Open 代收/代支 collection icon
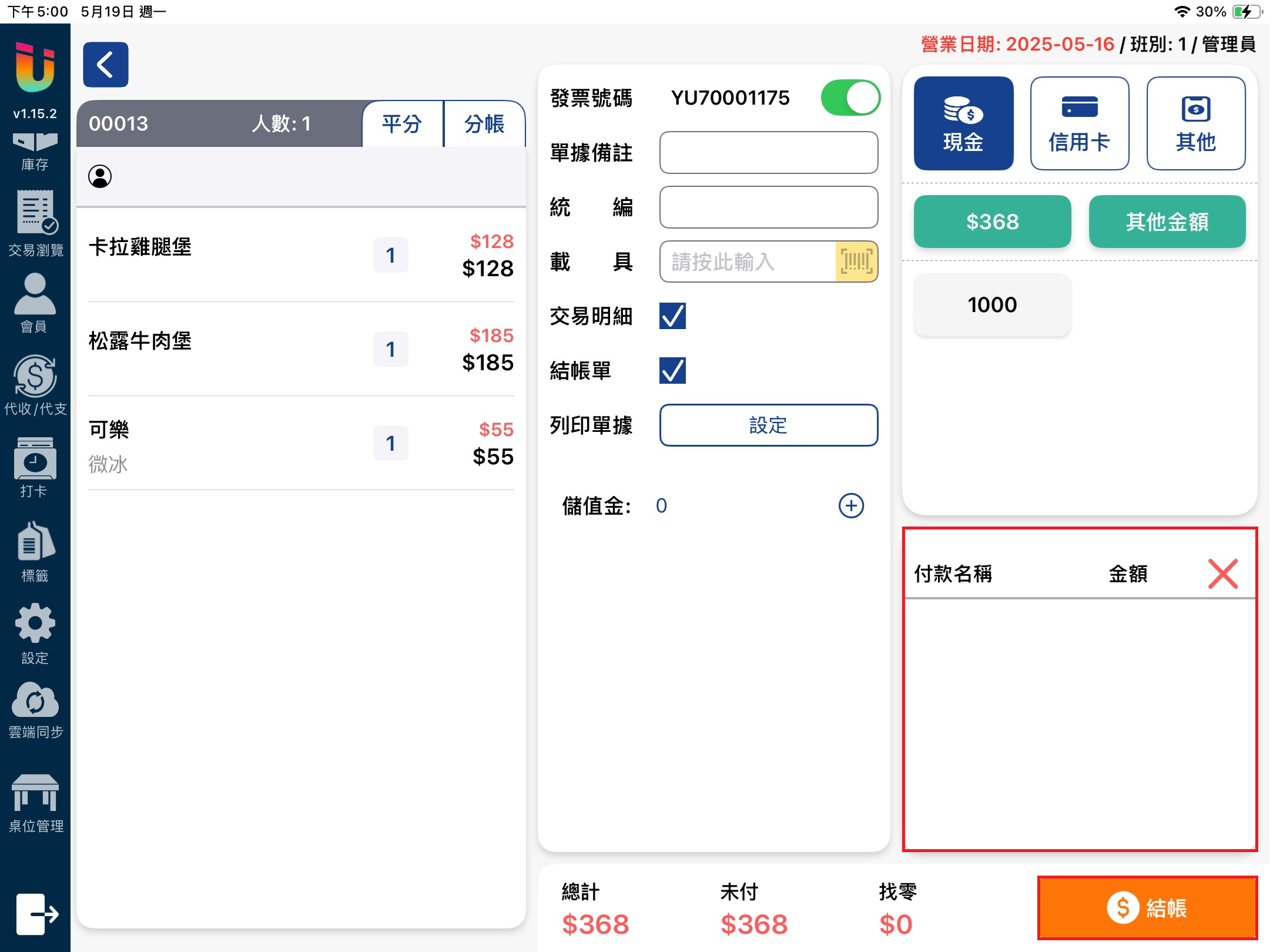The image size is (1280, 952). coord(35,384)
